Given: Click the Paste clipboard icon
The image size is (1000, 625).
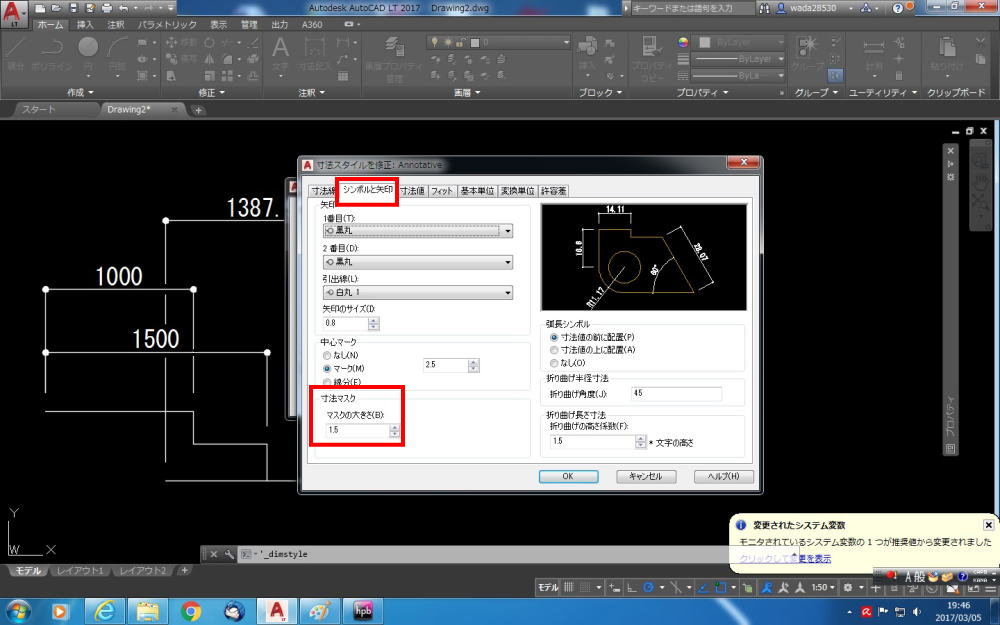Looking at the screenshot, I should (x=948, y=53).
